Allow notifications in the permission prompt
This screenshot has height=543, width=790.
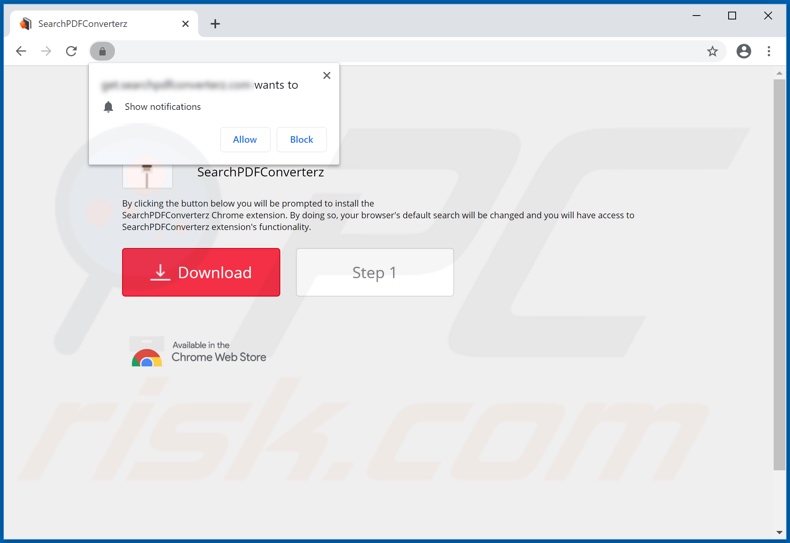tap(245, 140)
